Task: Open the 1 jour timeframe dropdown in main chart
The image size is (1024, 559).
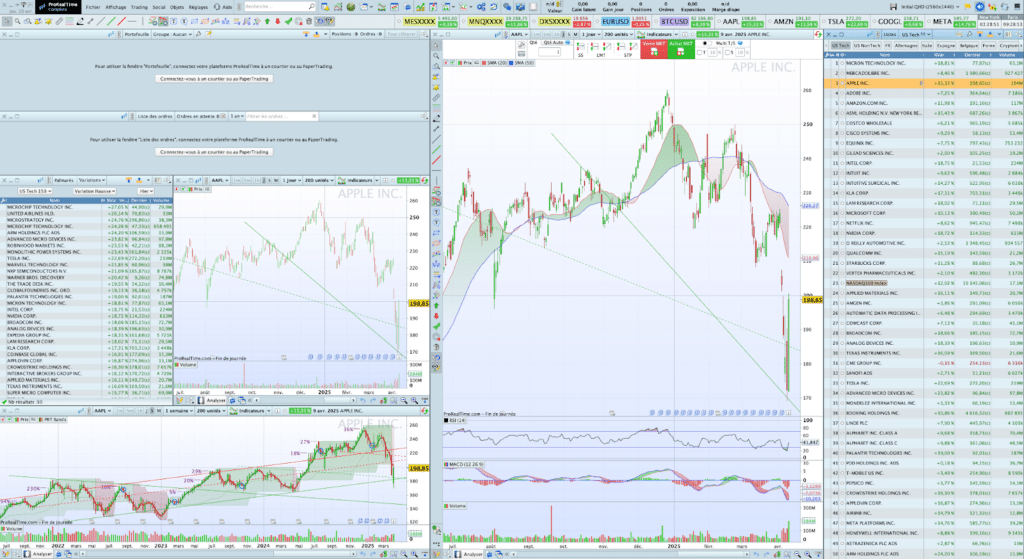Action: 590,34
